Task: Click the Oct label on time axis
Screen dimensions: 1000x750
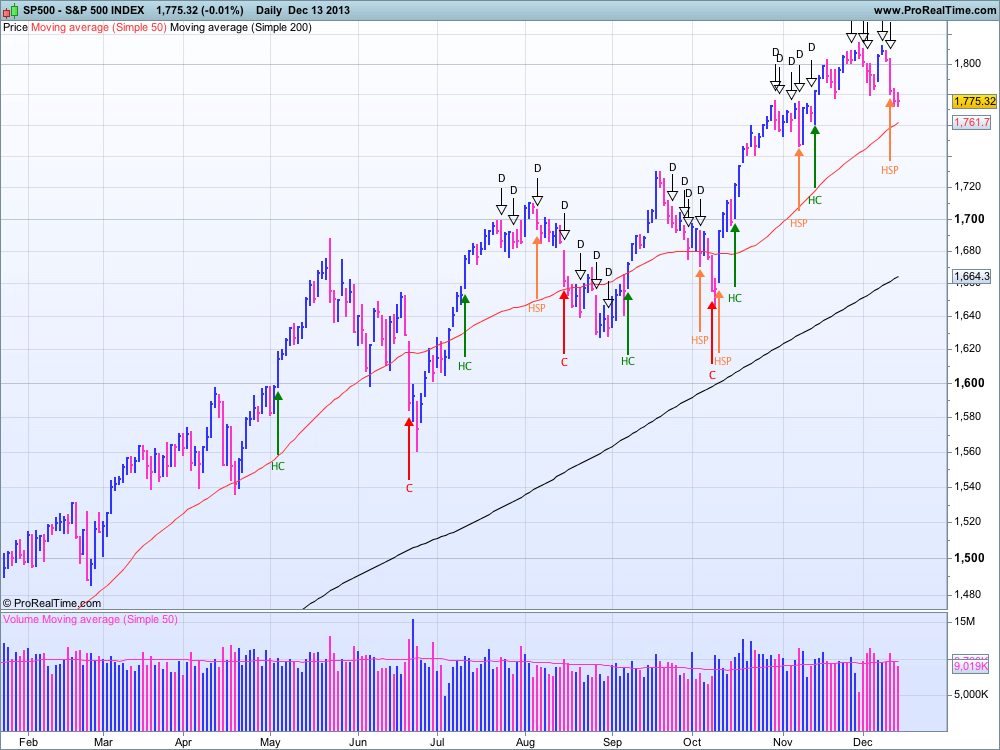Action: point(692,742)
